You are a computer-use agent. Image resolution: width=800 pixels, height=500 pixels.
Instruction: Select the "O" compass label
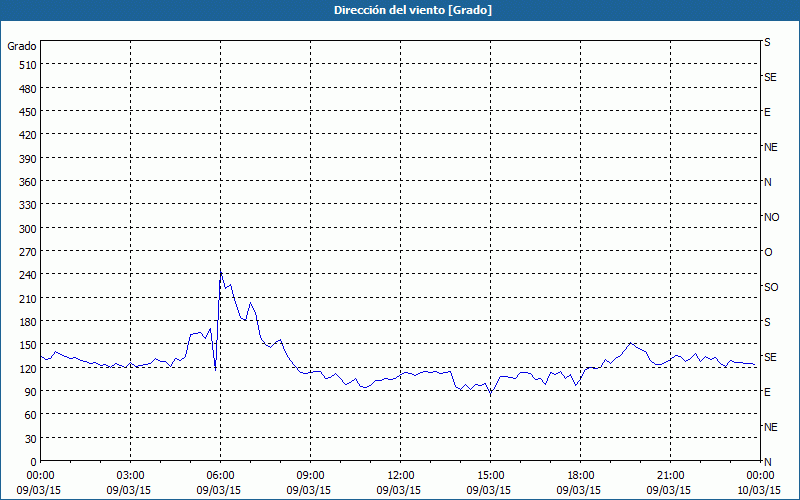click(x=768, y=252)
